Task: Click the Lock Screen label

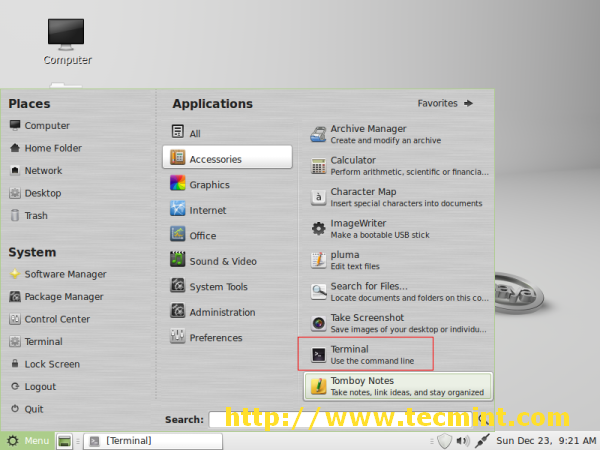Action: (x=52, y=364)
